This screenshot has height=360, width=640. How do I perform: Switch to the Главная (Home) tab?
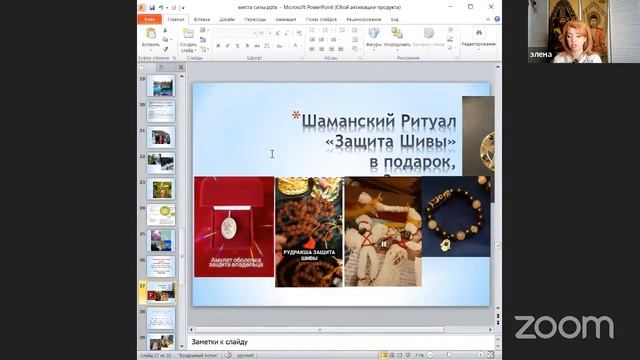[176, 19]
